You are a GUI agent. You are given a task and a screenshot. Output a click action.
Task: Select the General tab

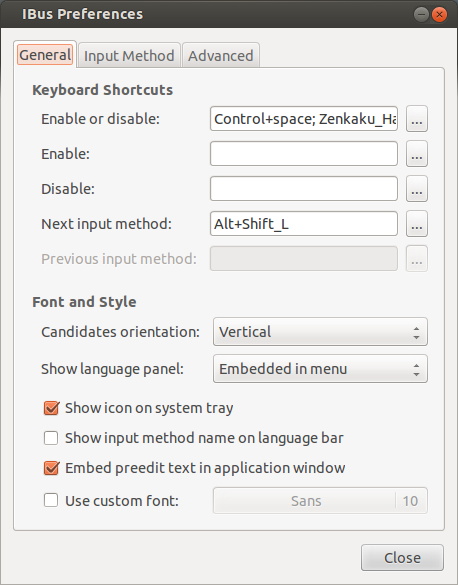pyautogui.click(x=45, y=55)
